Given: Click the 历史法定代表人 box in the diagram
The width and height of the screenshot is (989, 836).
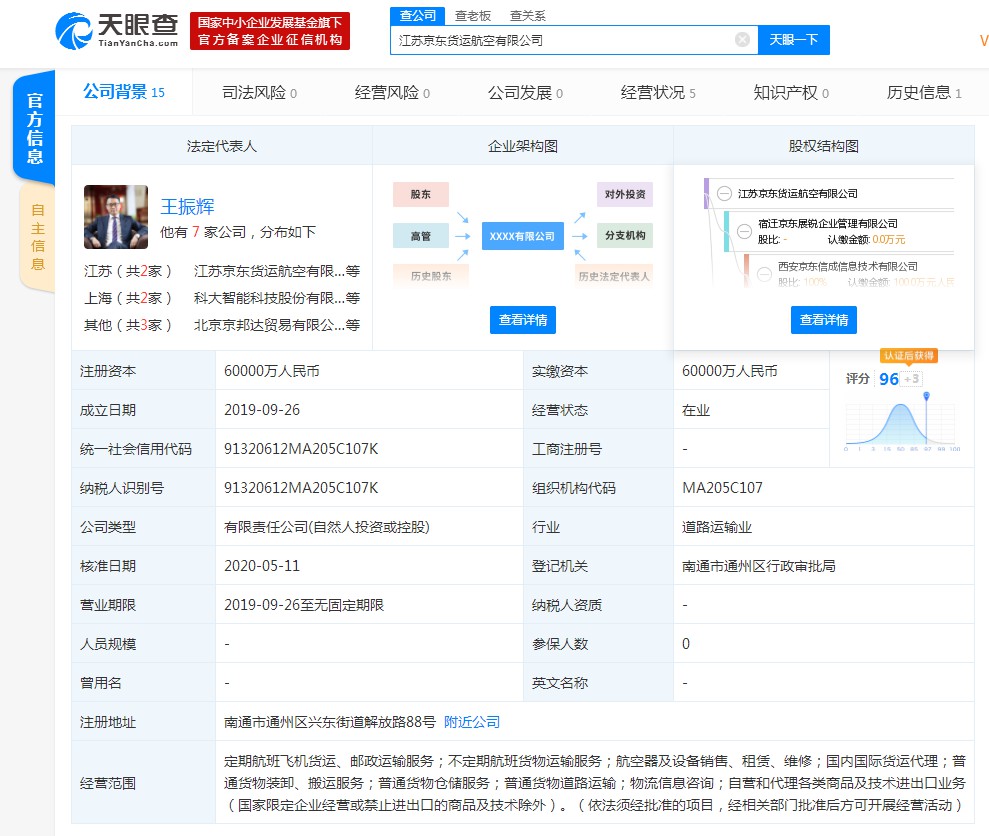Looking at the screenshot, I should (614, 276).
